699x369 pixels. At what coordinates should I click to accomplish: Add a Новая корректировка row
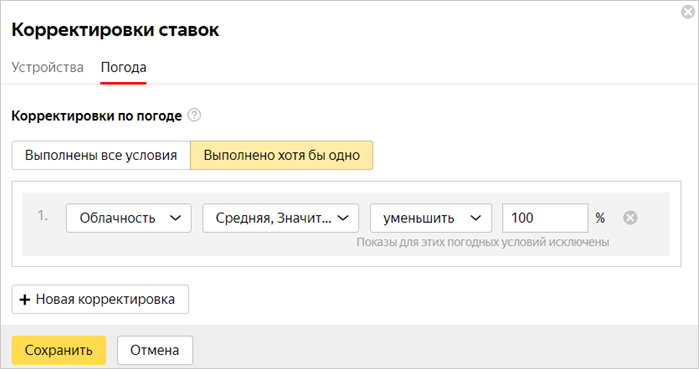coord(100,299)
